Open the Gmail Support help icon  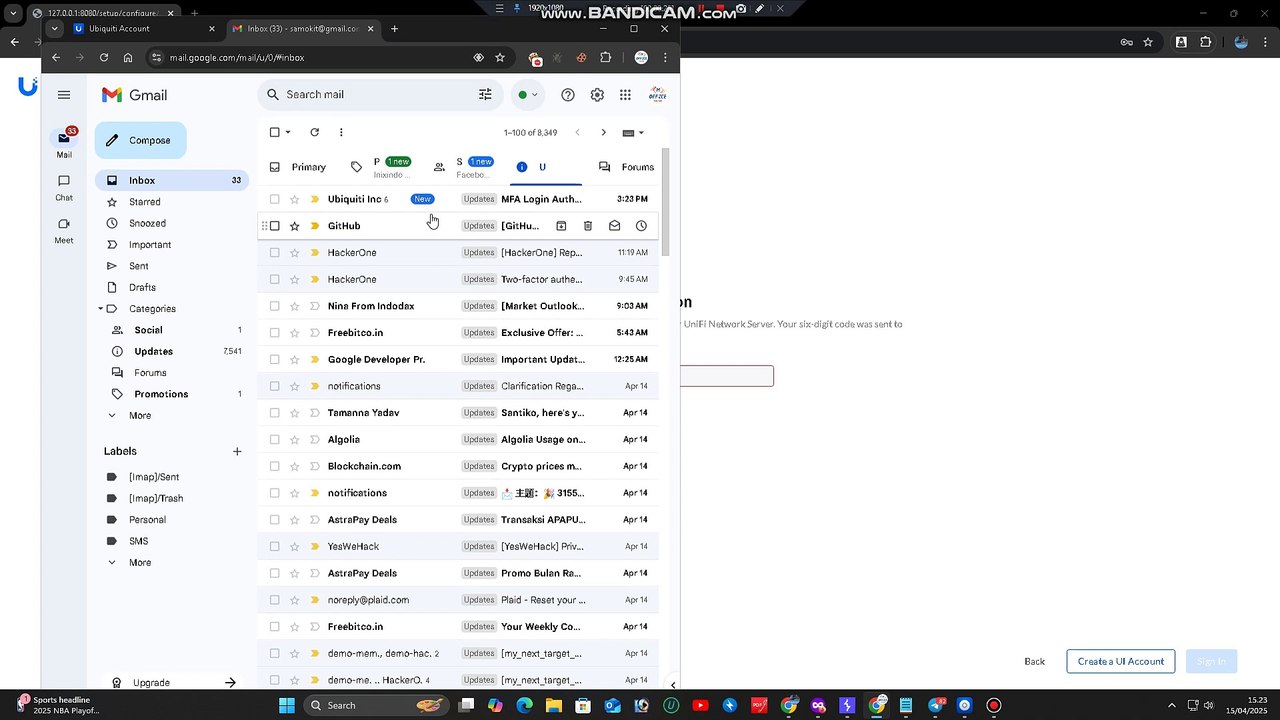pos(568,95)
